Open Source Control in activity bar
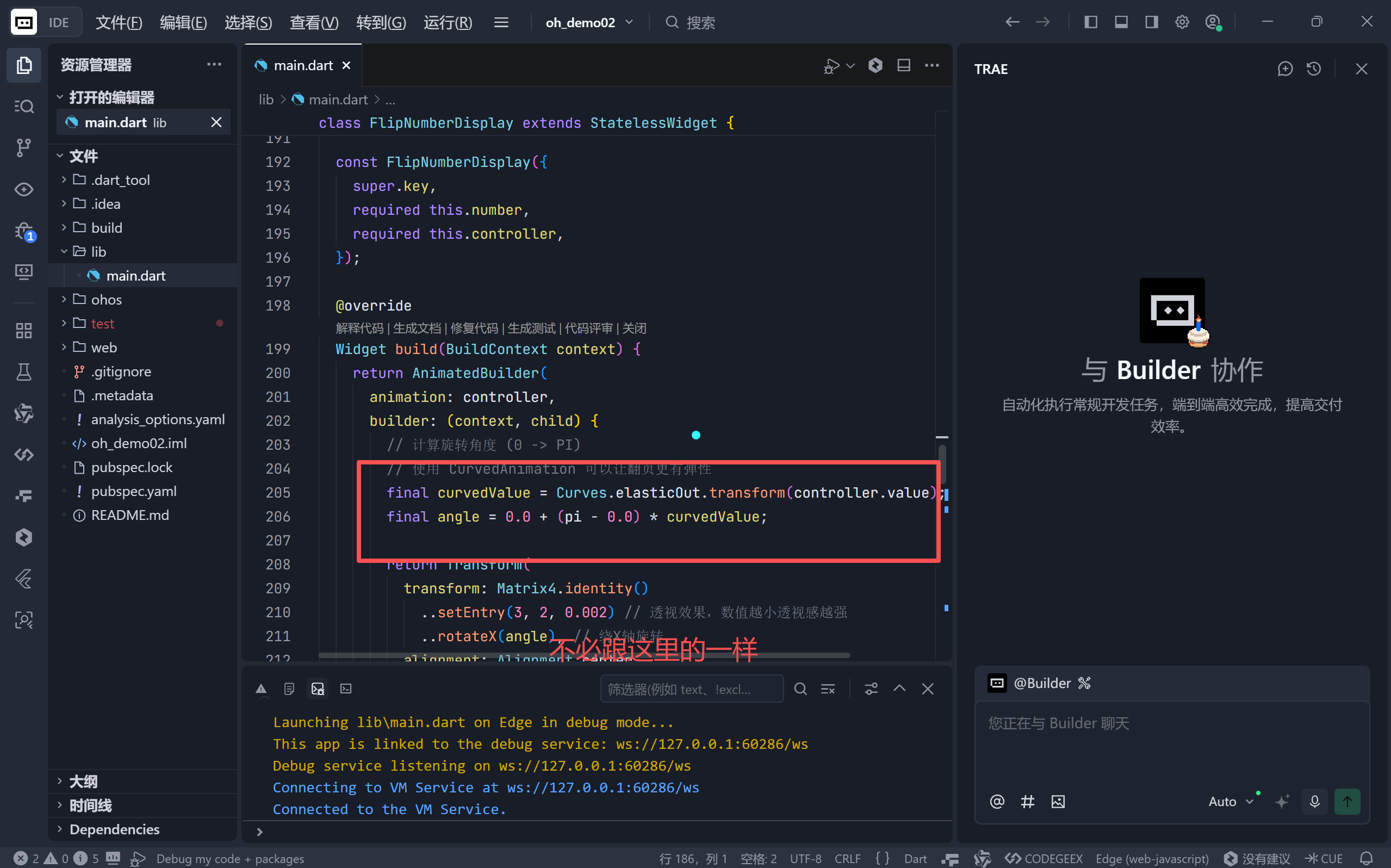This screenshot has width=1391, height=868. 23,147
